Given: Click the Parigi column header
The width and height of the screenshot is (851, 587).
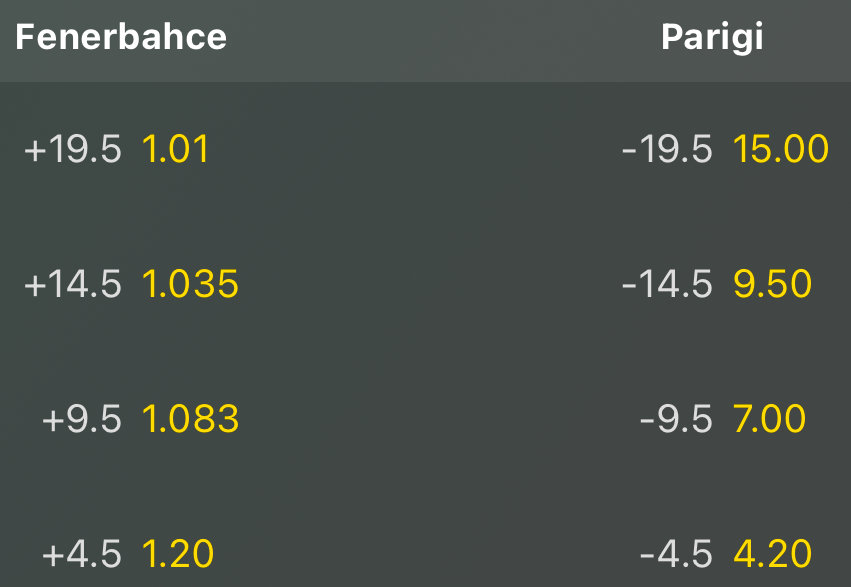Looking at the screenshot, I should tap(712, 38).
